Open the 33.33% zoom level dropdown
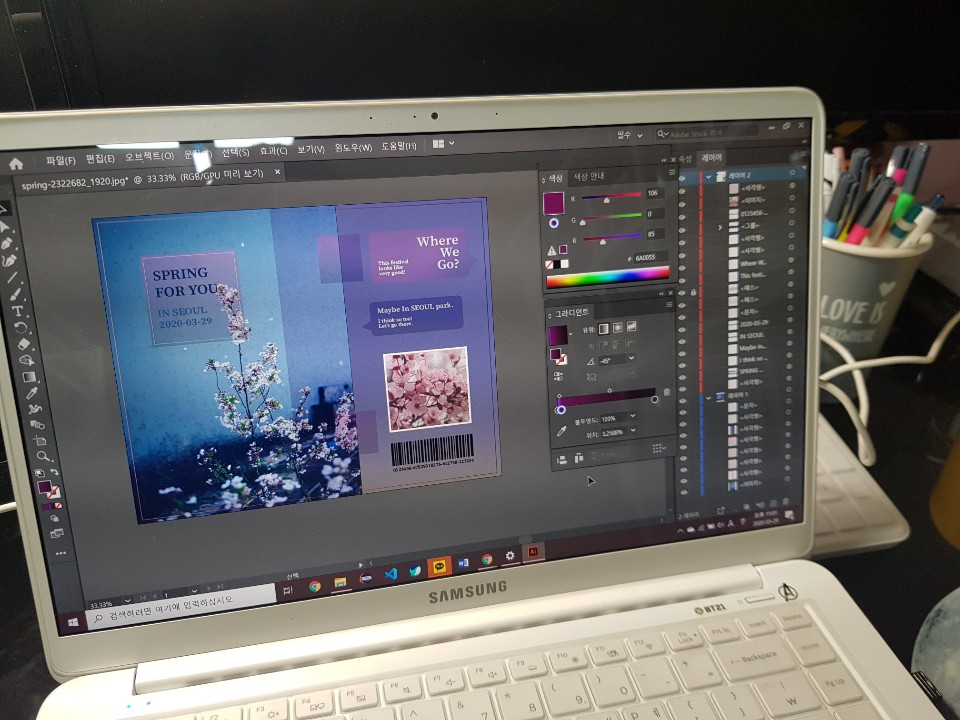The height and width of the screenshot is (720, 960). pyautogui.click(x=128, y=601)
